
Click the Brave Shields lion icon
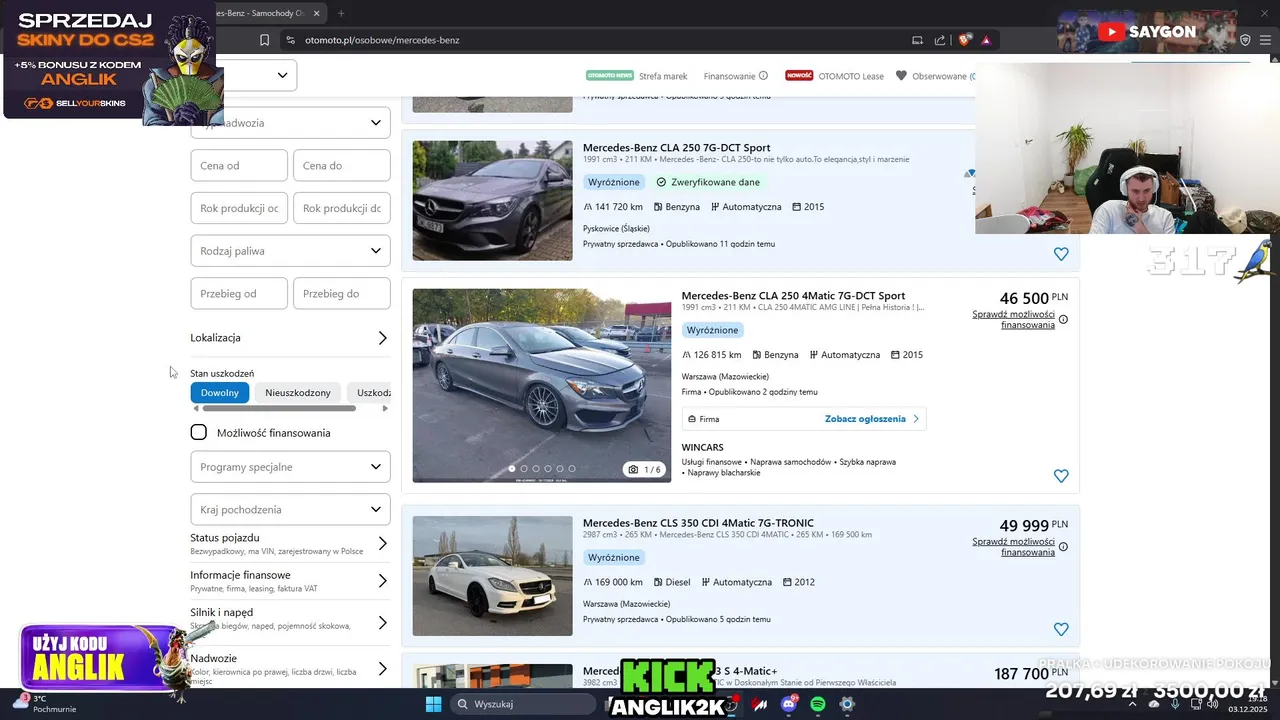click(964, 40)
